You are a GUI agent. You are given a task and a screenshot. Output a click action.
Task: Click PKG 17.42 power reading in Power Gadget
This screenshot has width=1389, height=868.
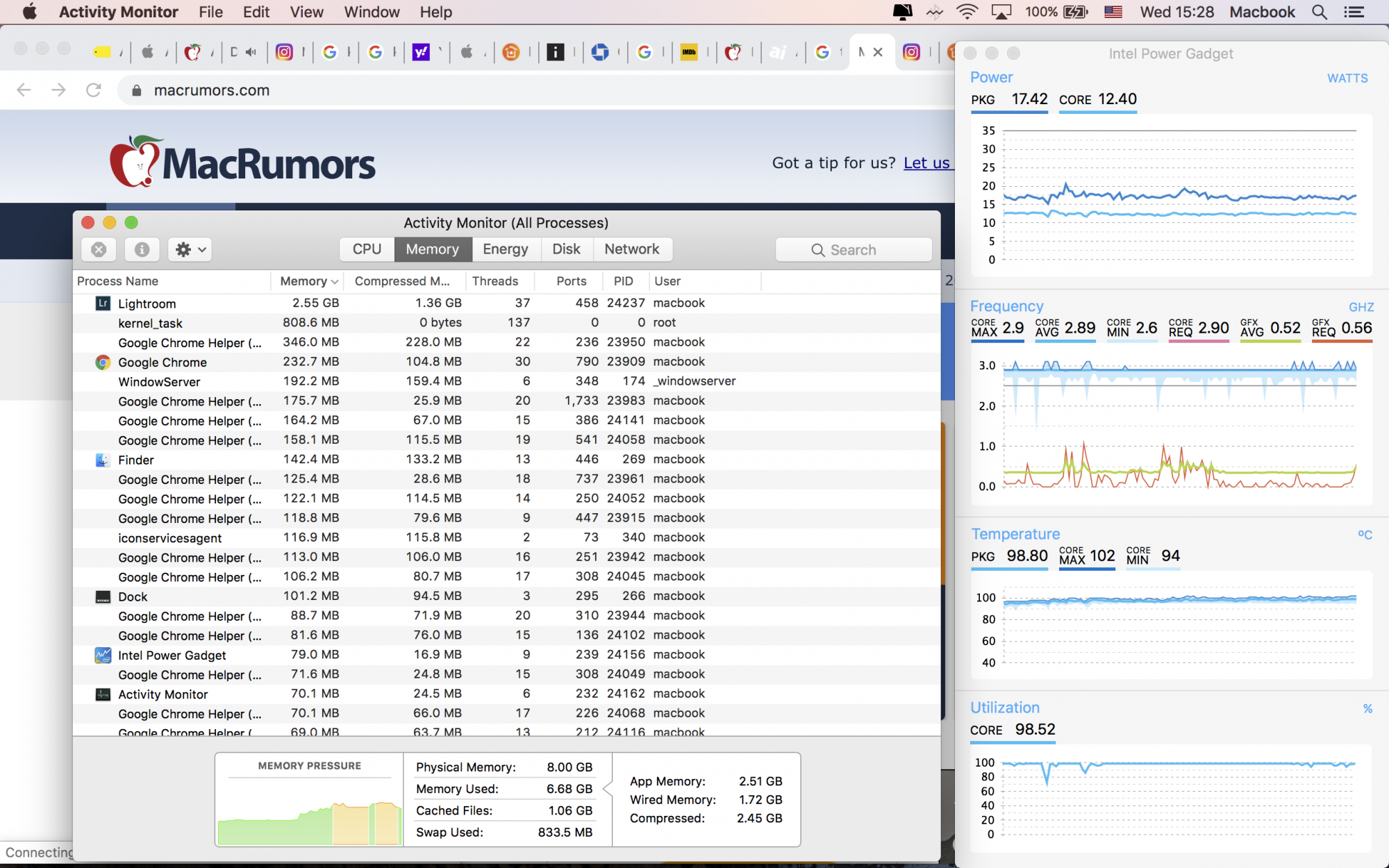[x=1009, y=99]
